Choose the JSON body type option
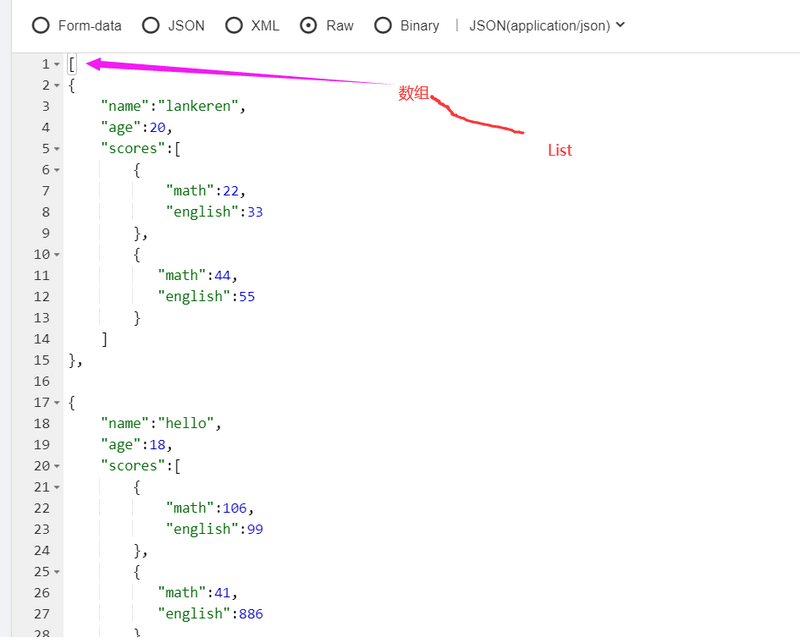The height and width of the screenshot is (643, 800). click(151, 26)
